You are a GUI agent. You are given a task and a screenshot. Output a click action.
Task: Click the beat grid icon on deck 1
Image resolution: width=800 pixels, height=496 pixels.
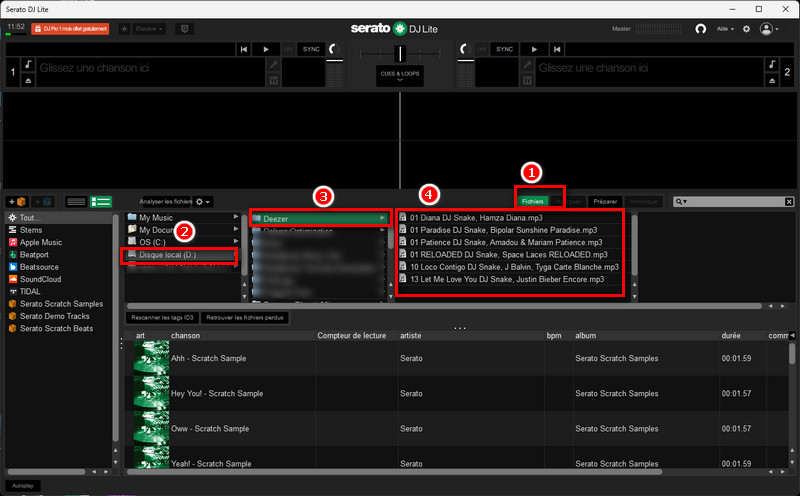pos(273,80)
